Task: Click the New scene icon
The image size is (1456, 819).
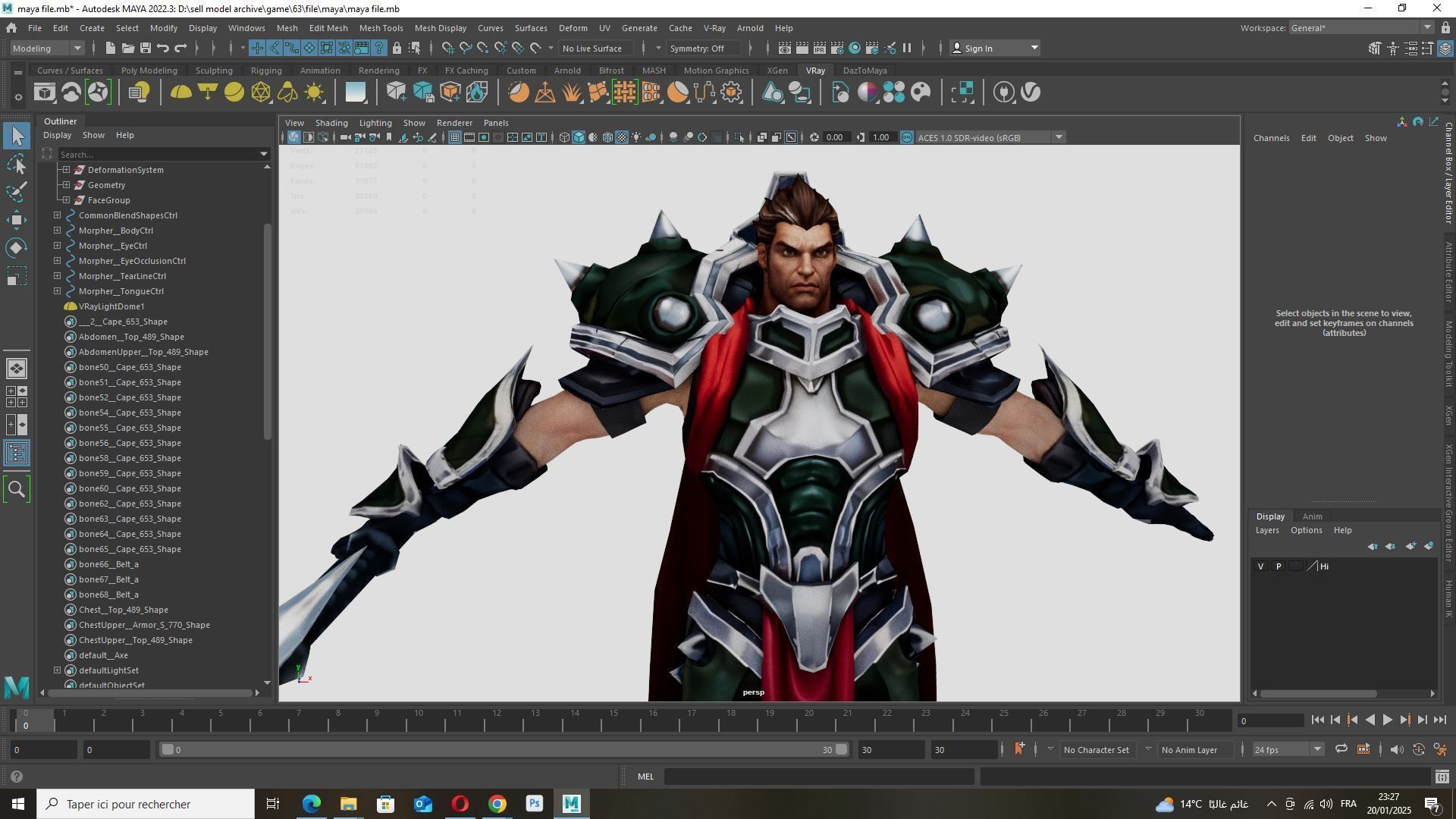Action: click(110, 49)
